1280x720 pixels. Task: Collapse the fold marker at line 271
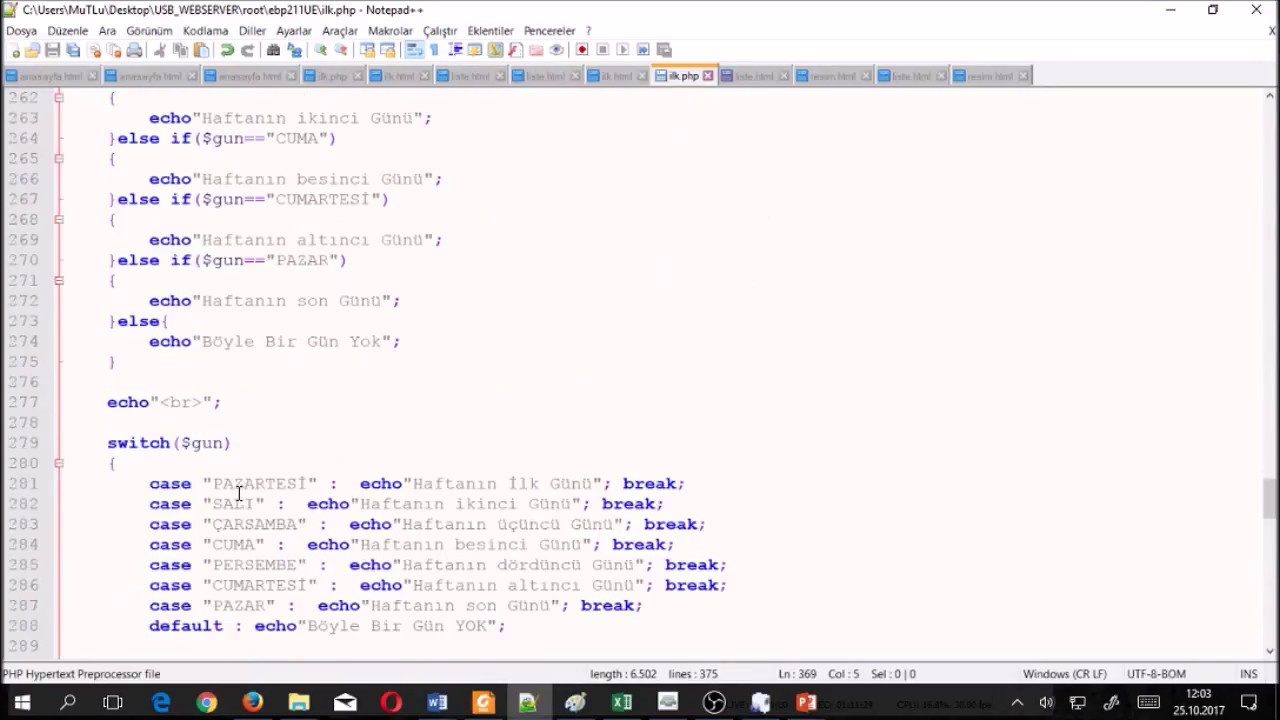click(59, 280)
